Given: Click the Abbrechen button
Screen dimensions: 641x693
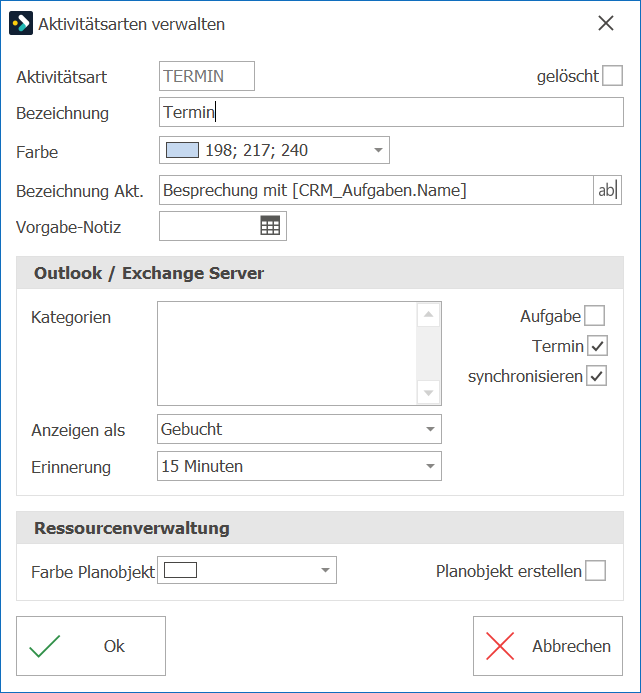Looking at the screenshot, I should coord(548,646).
